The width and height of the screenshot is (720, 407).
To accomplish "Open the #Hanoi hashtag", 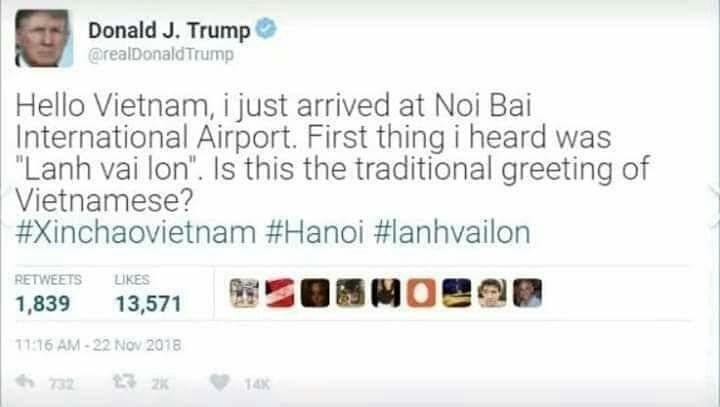I will coord(315,232).
